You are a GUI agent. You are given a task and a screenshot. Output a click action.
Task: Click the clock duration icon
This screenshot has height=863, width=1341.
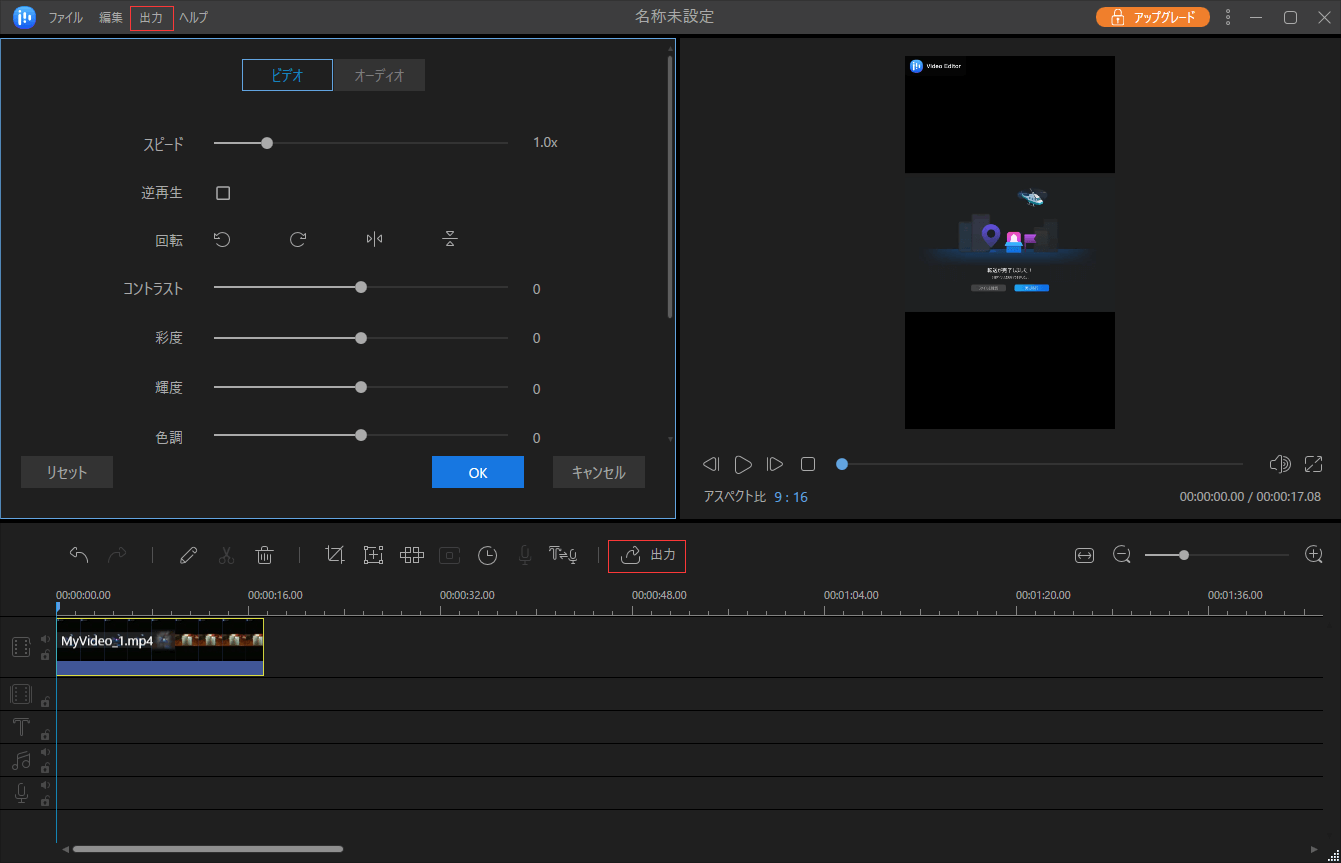tap(487, 555)
